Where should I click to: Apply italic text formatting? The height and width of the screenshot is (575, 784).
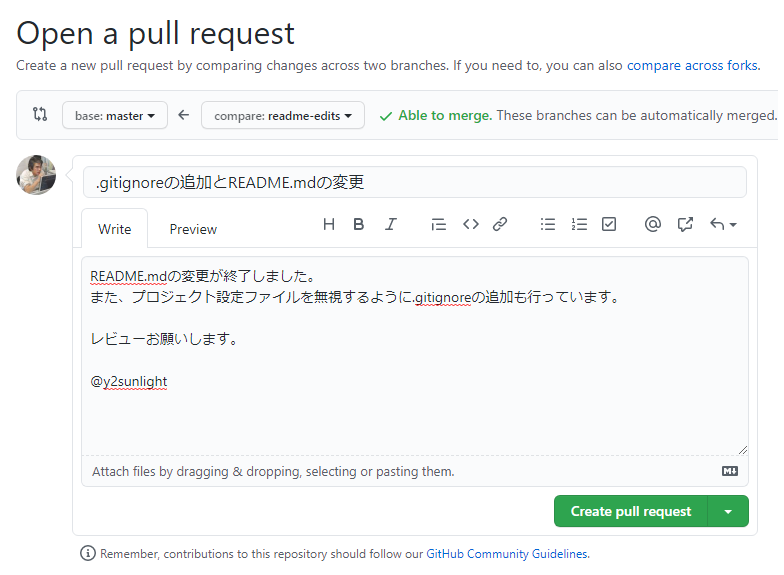[391, 225]
